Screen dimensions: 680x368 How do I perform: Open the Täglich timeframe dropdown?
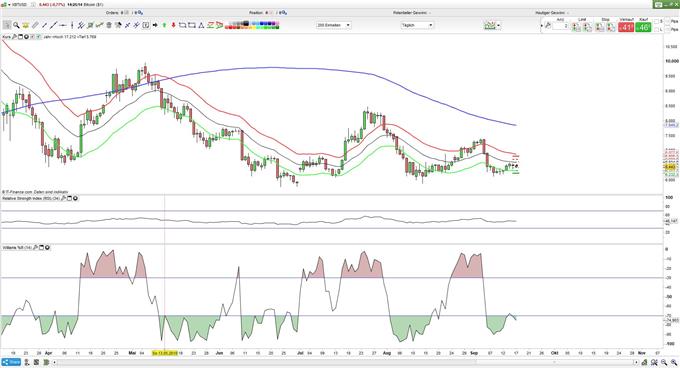(x=417, y=25)
